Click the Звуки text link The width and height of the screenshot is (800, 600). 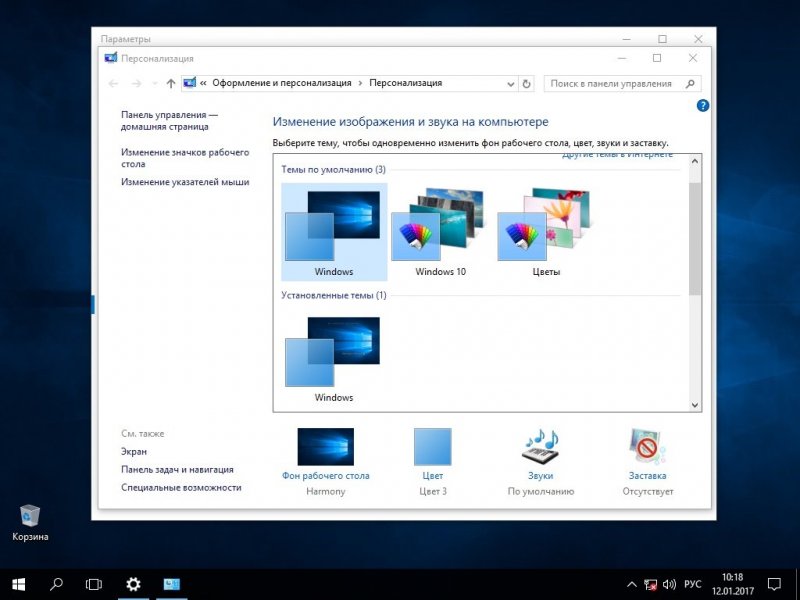tap(540, 476)
